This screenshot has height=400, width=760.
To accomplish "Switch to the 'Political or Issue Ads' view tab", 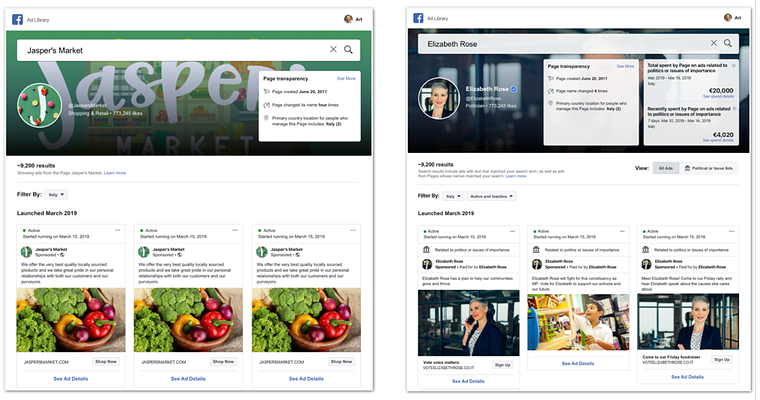I will coord(708,168).
